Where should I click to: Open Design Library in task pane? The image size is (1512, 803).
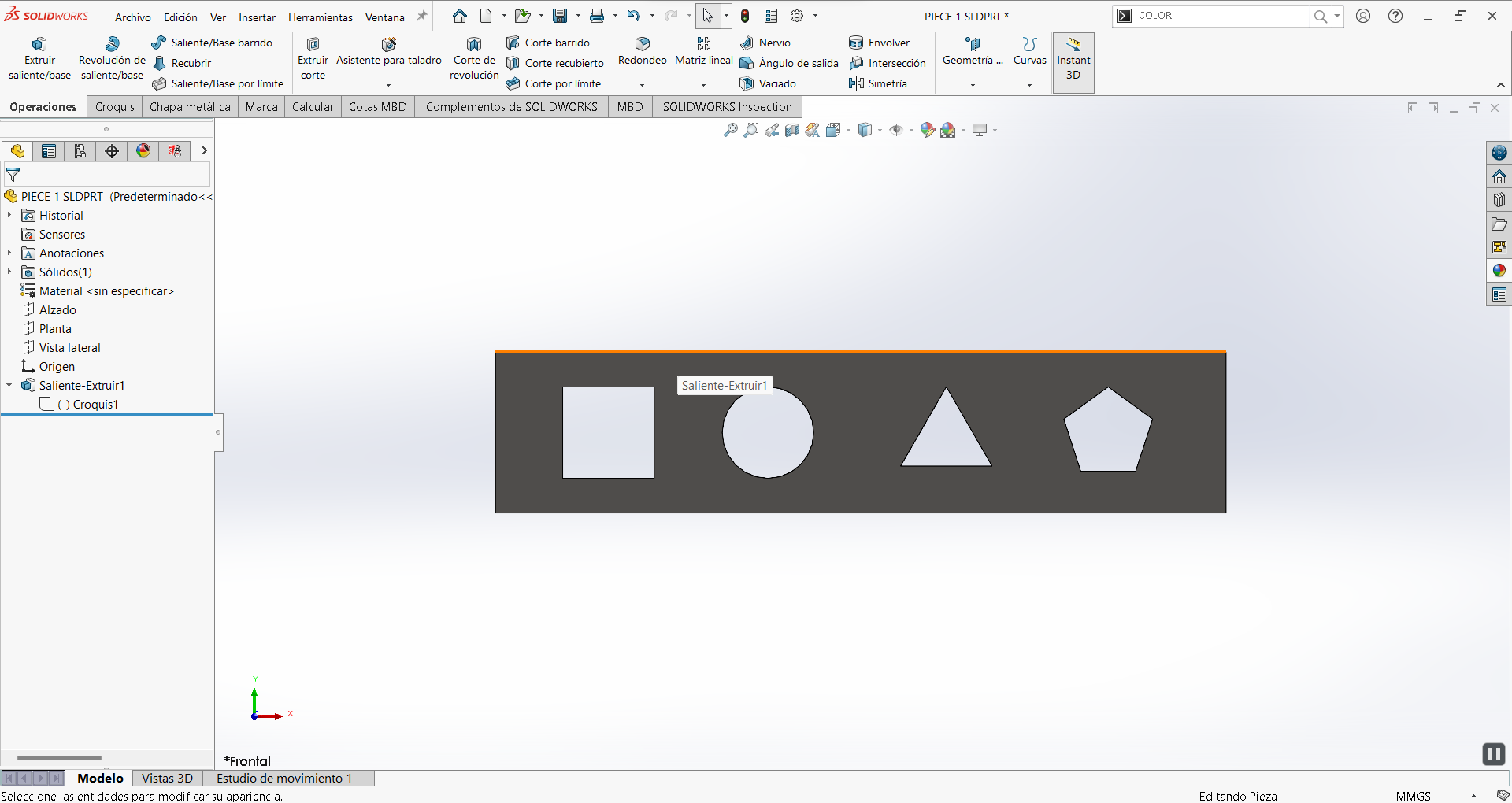coord(1499,200)
